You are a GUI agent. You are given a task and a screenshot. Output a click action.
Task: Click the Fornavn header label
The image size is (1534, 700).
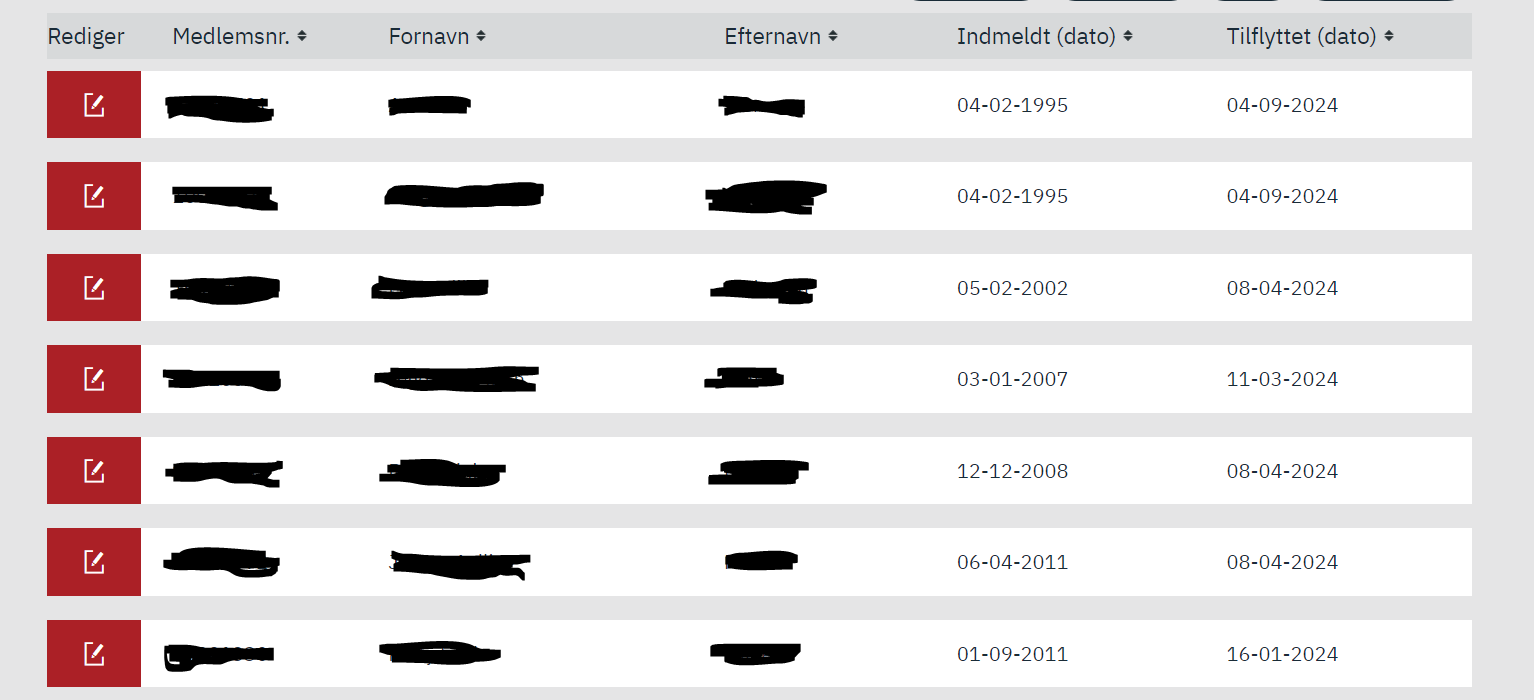click(x=429, y=37)
